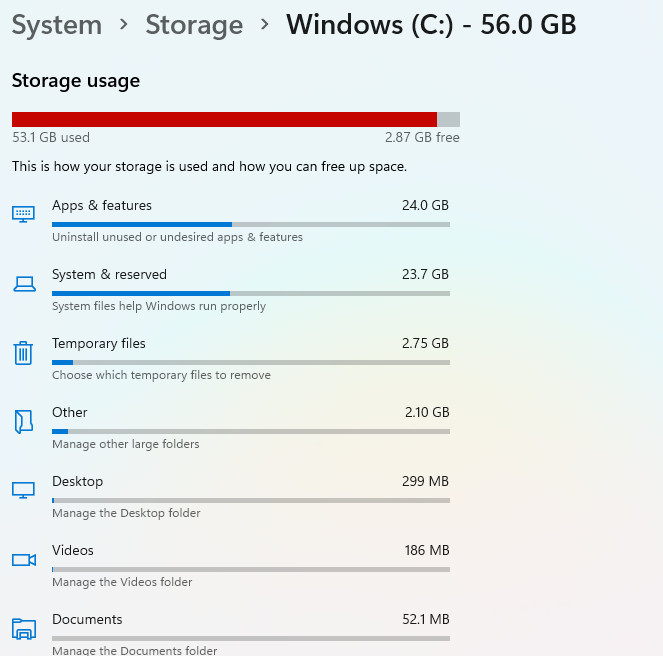Open the Documents storage category

pyautogui.click(x=87, y=620)
